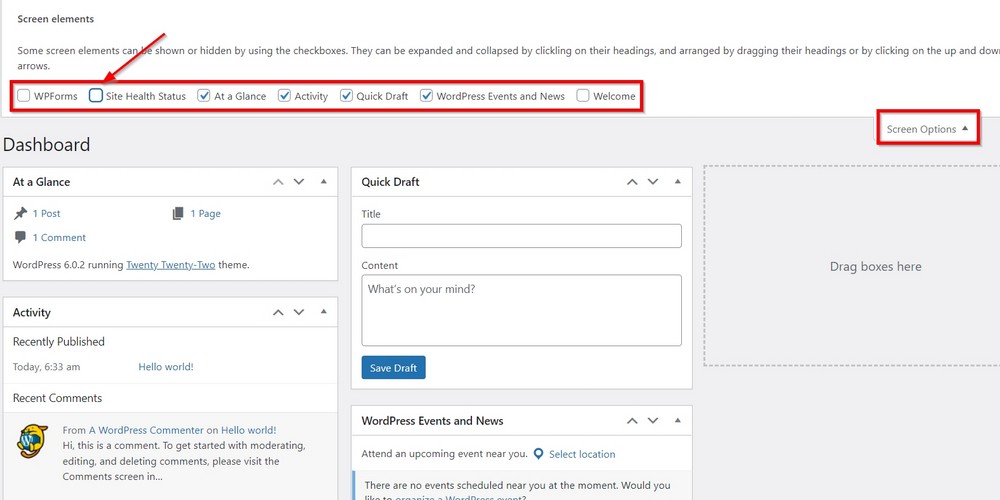Collapse the Screen Options tab
Screen dimensions: 1000x500
point(927,129)
